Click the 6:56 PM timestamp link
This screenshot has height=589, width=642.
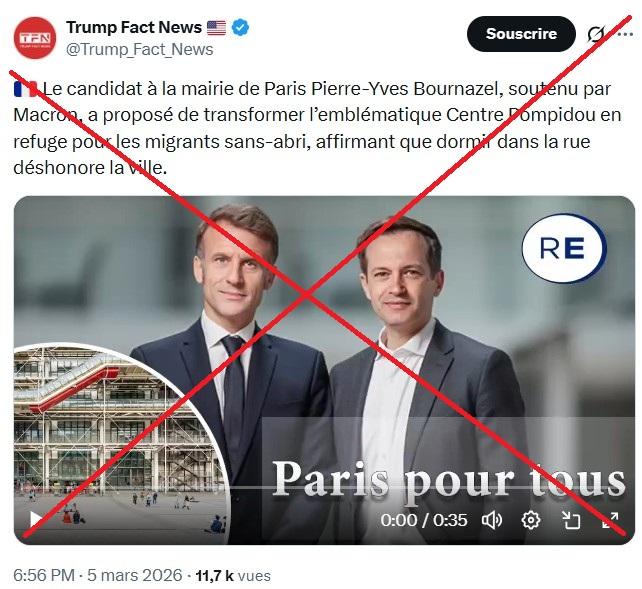pos(44,575)
